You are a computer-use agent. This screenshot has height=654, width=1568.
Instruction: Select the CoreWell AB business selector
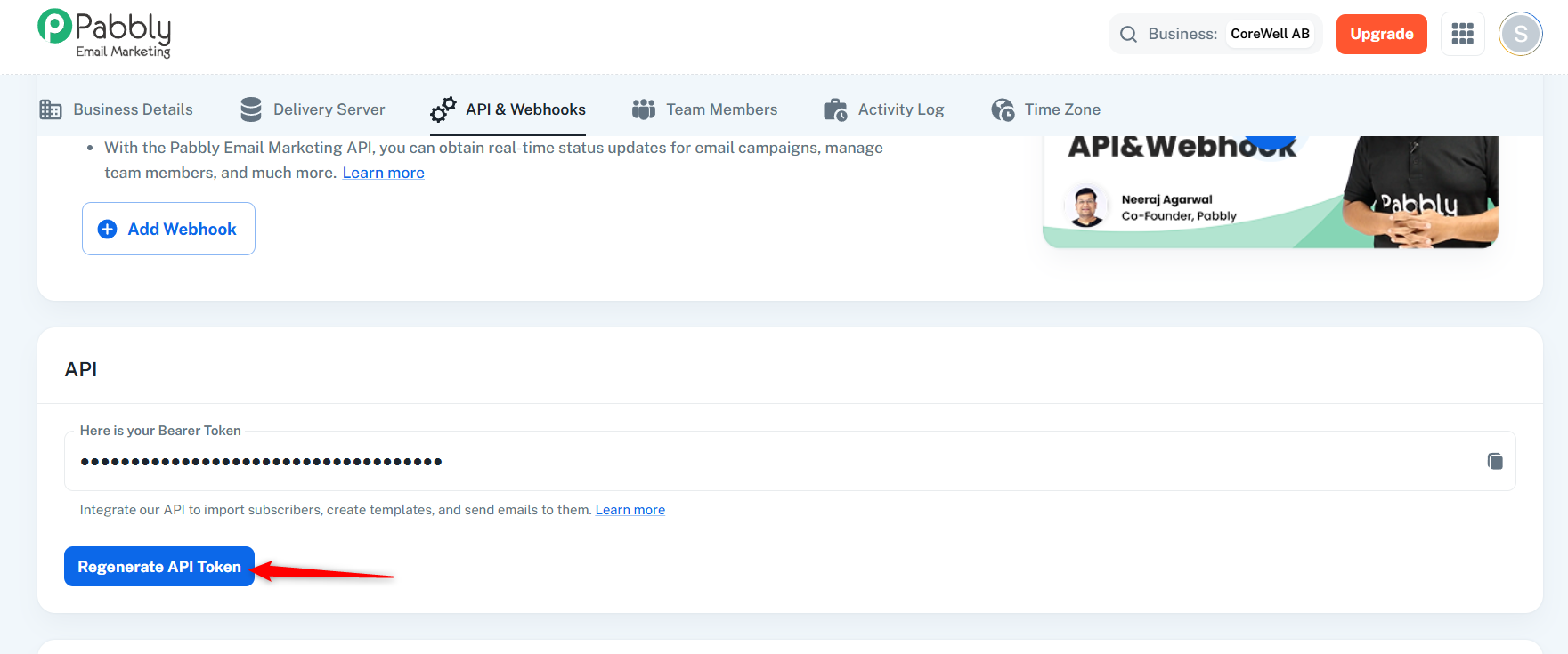click(1271, 34)
